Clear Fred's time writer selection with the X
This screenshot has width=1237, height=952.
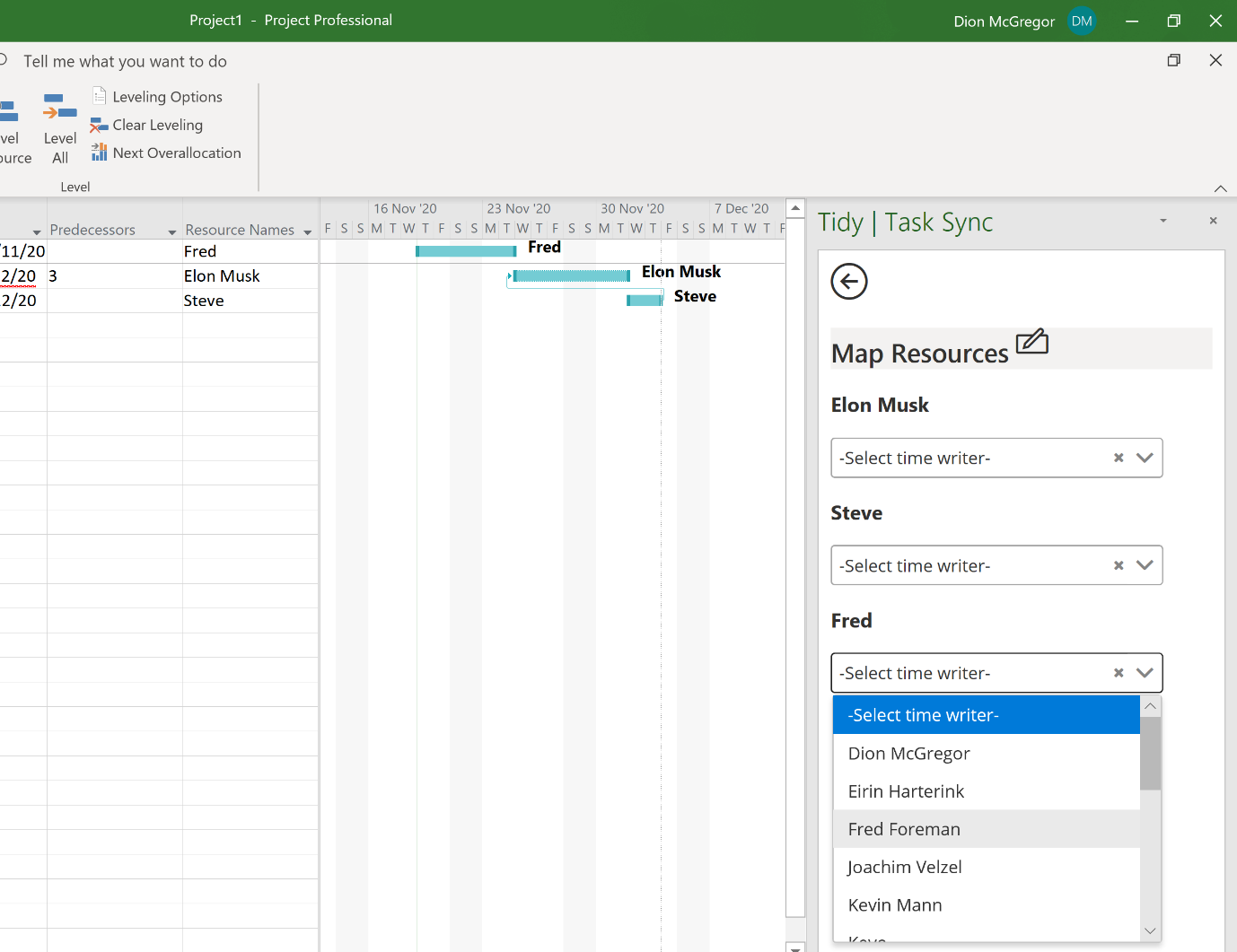pos(1118,672)
